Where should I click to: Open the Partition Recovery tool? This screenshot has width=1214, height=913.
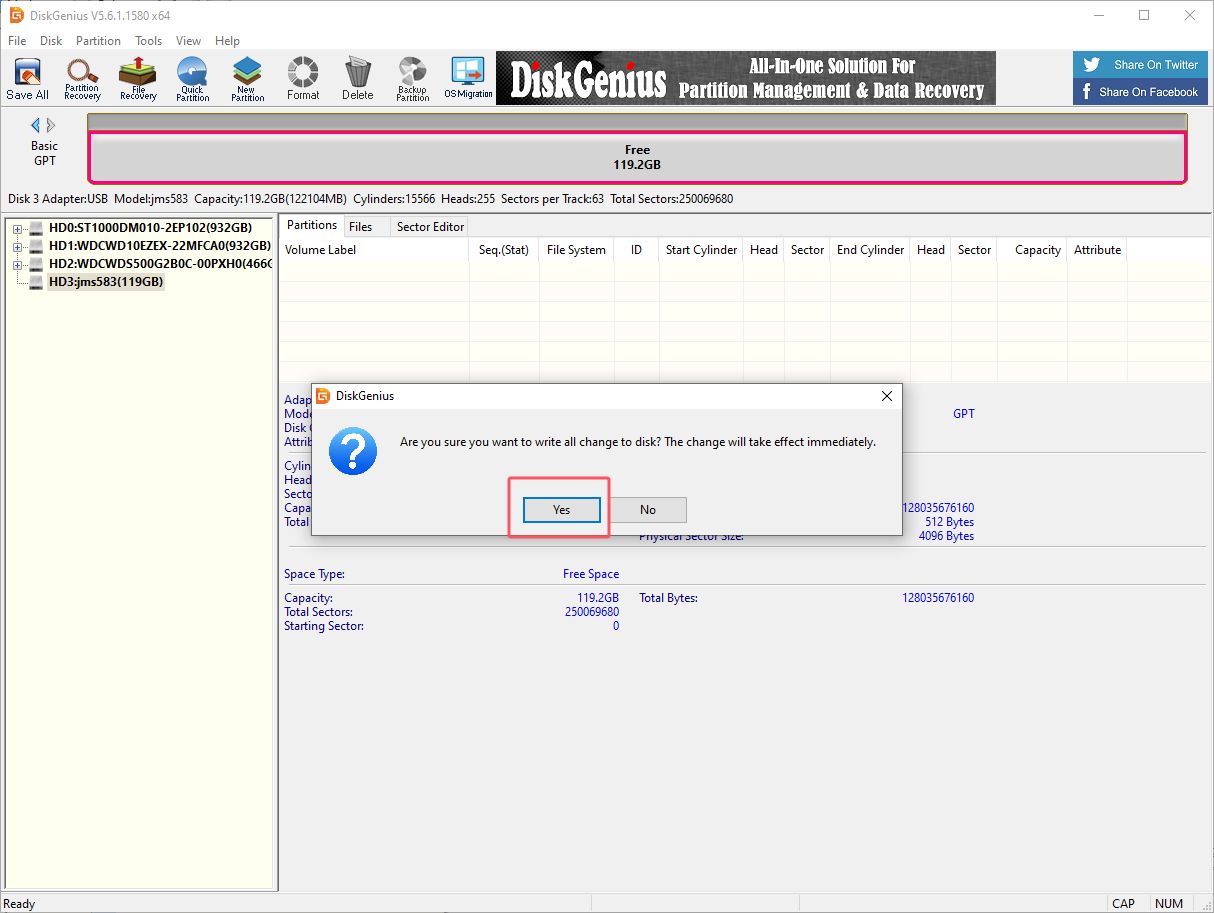pyautogui.click(x=82, y=79)
